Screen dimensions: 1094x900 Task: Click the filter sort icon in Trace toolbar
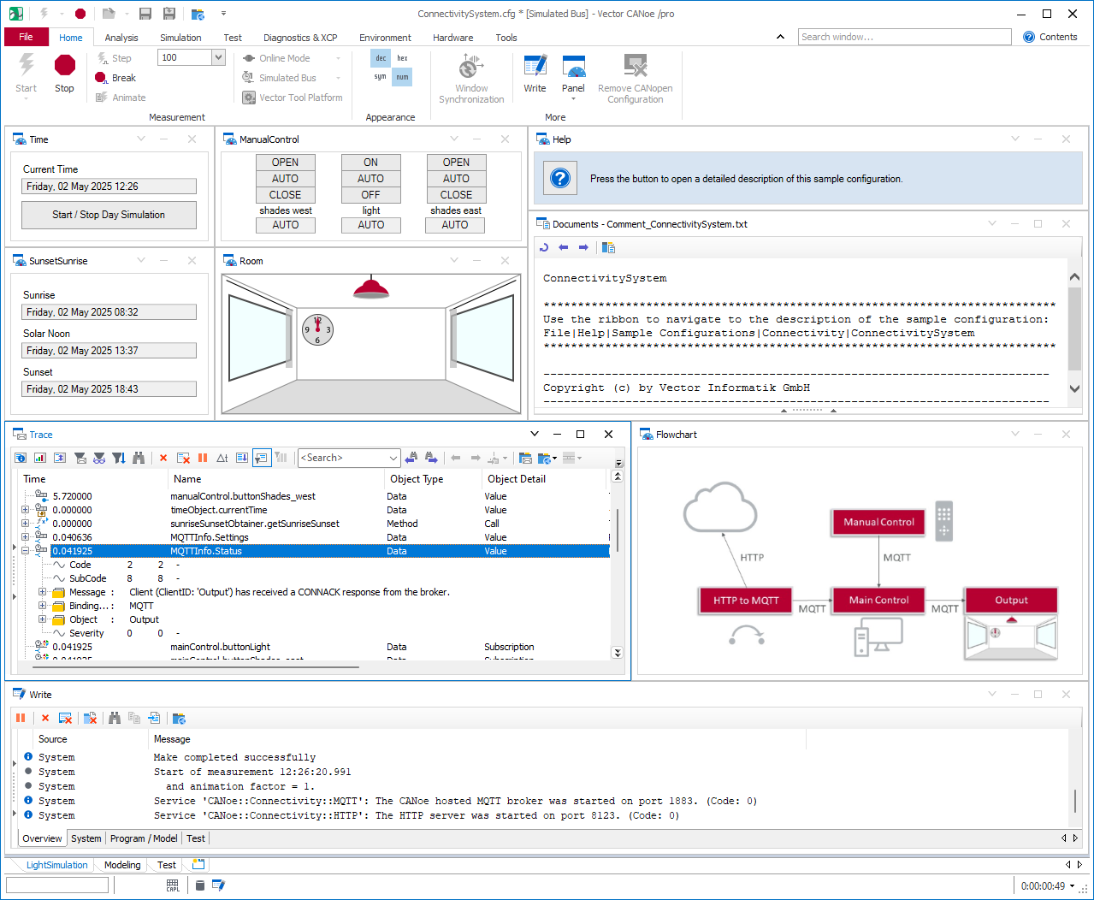click(x=119, y=458)
